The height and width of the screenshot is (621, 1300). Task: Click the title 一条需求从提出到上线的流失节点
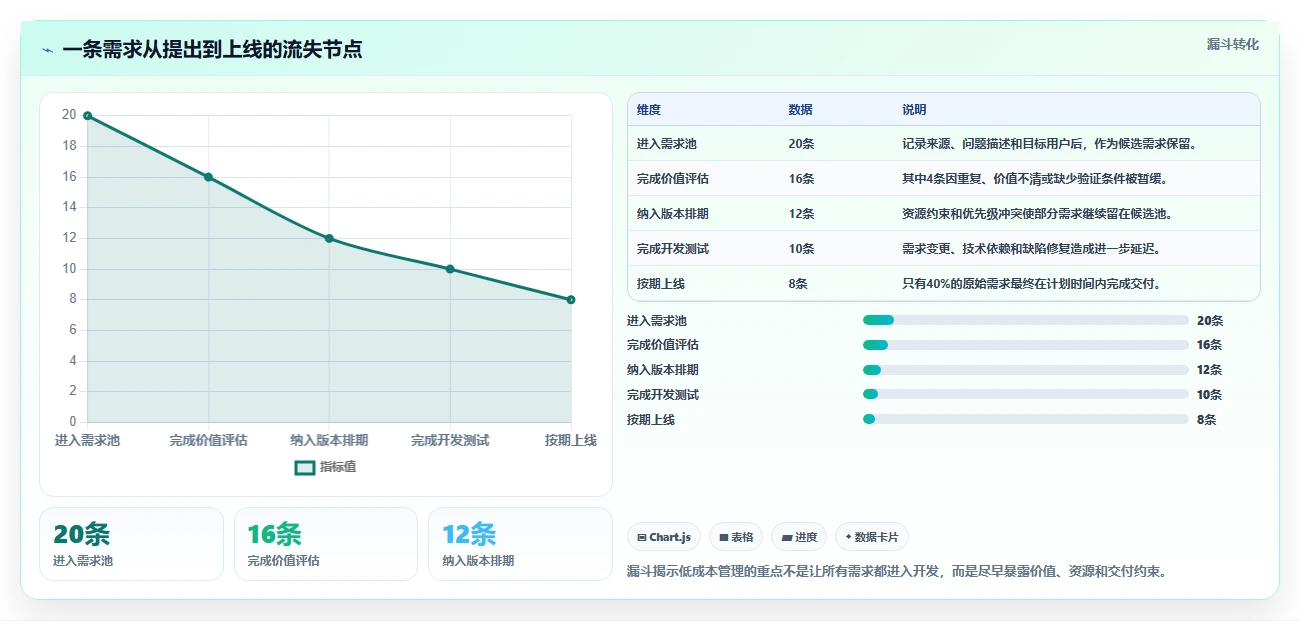pyautogui.click(x=212, y=49)
